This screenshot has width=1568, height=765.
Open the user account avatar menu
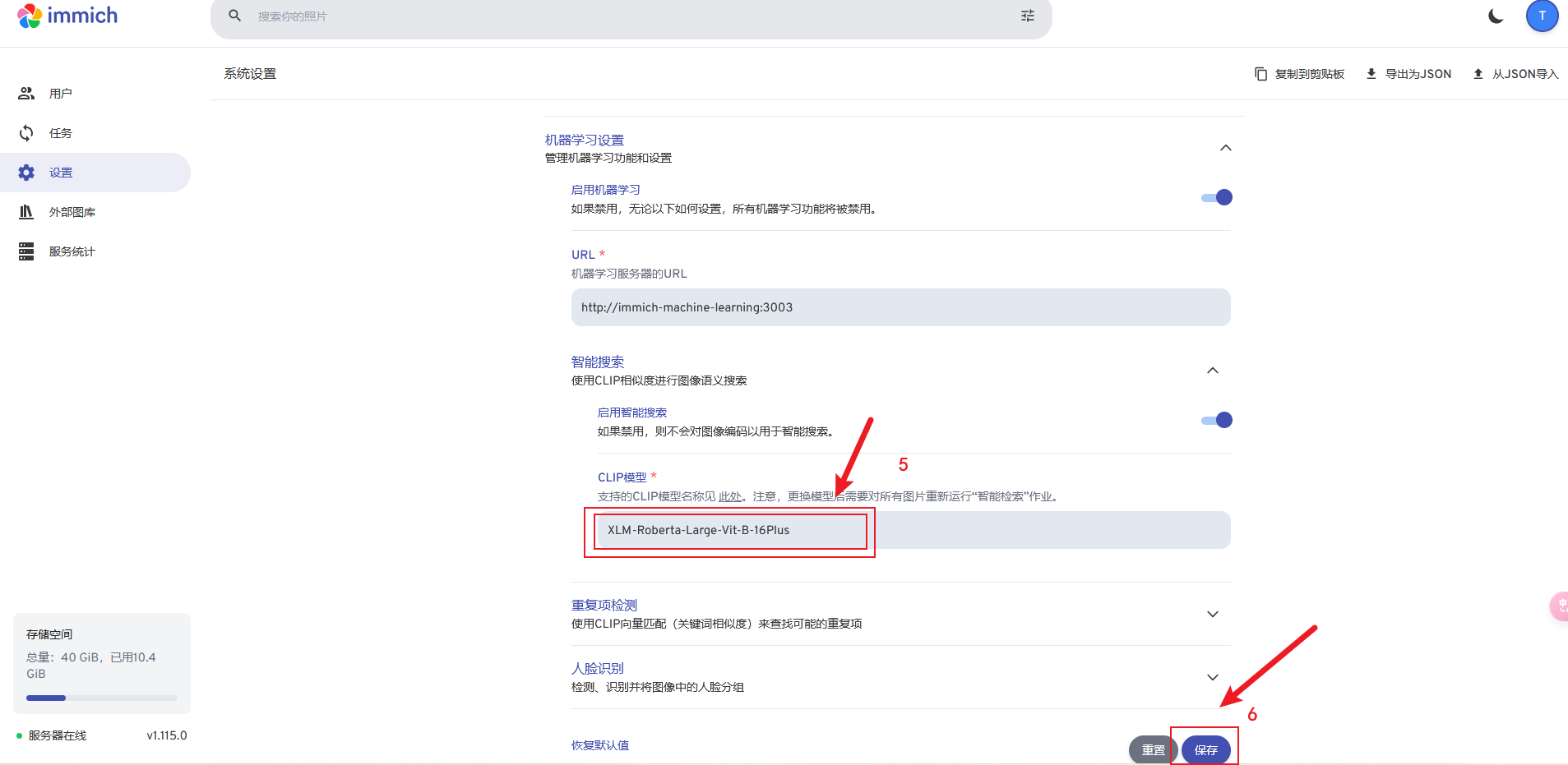point(1542,16)
